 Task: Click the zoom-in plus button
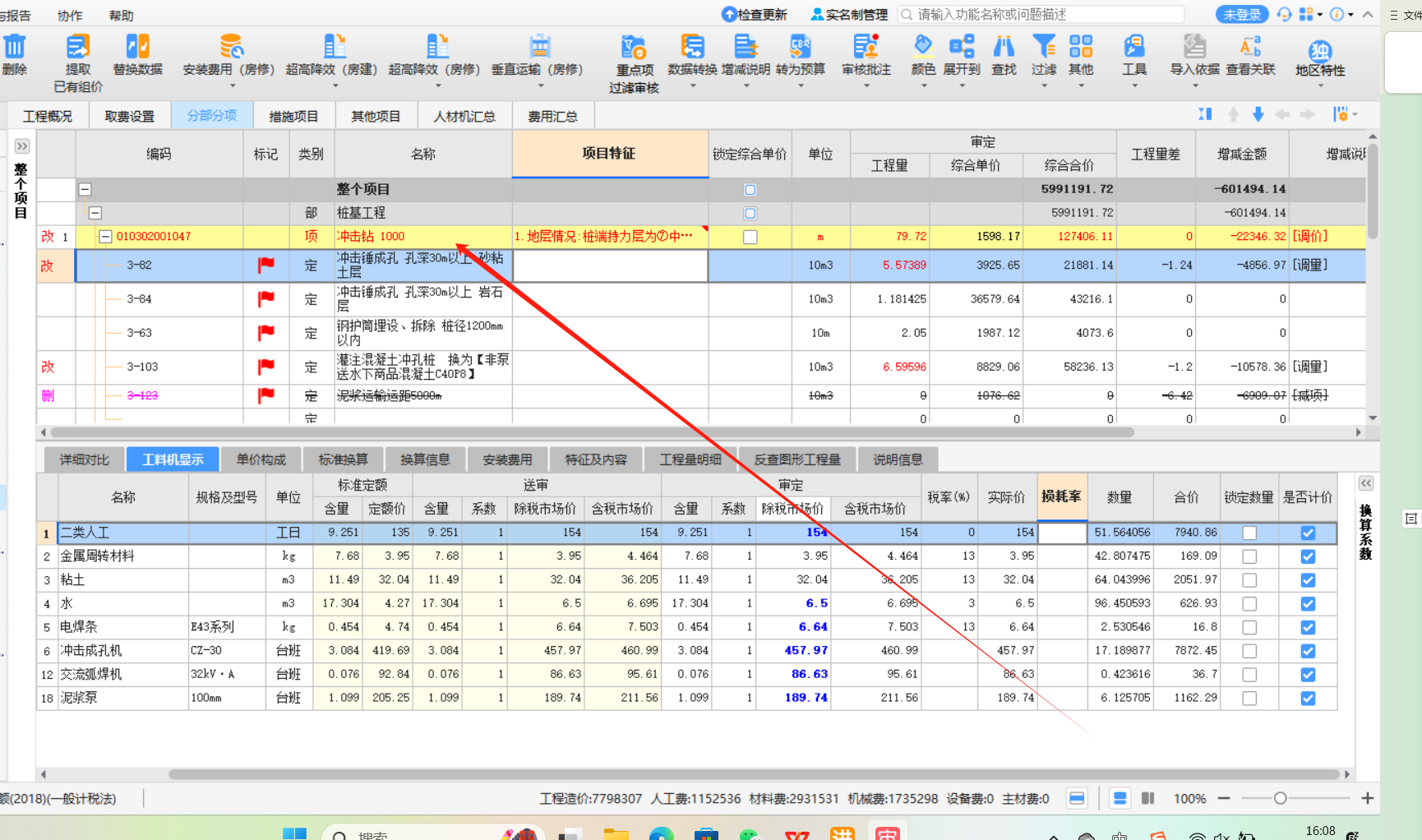(1367, 798)
